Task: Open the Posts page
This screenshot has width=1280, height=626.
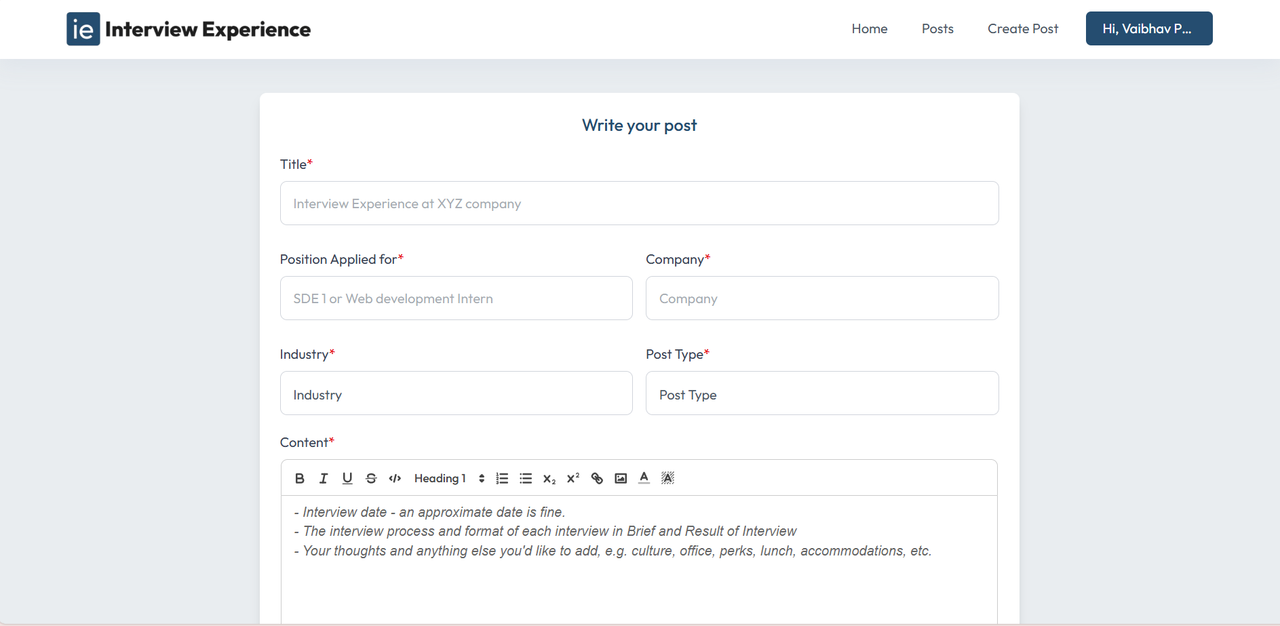Action: (937, 29)
